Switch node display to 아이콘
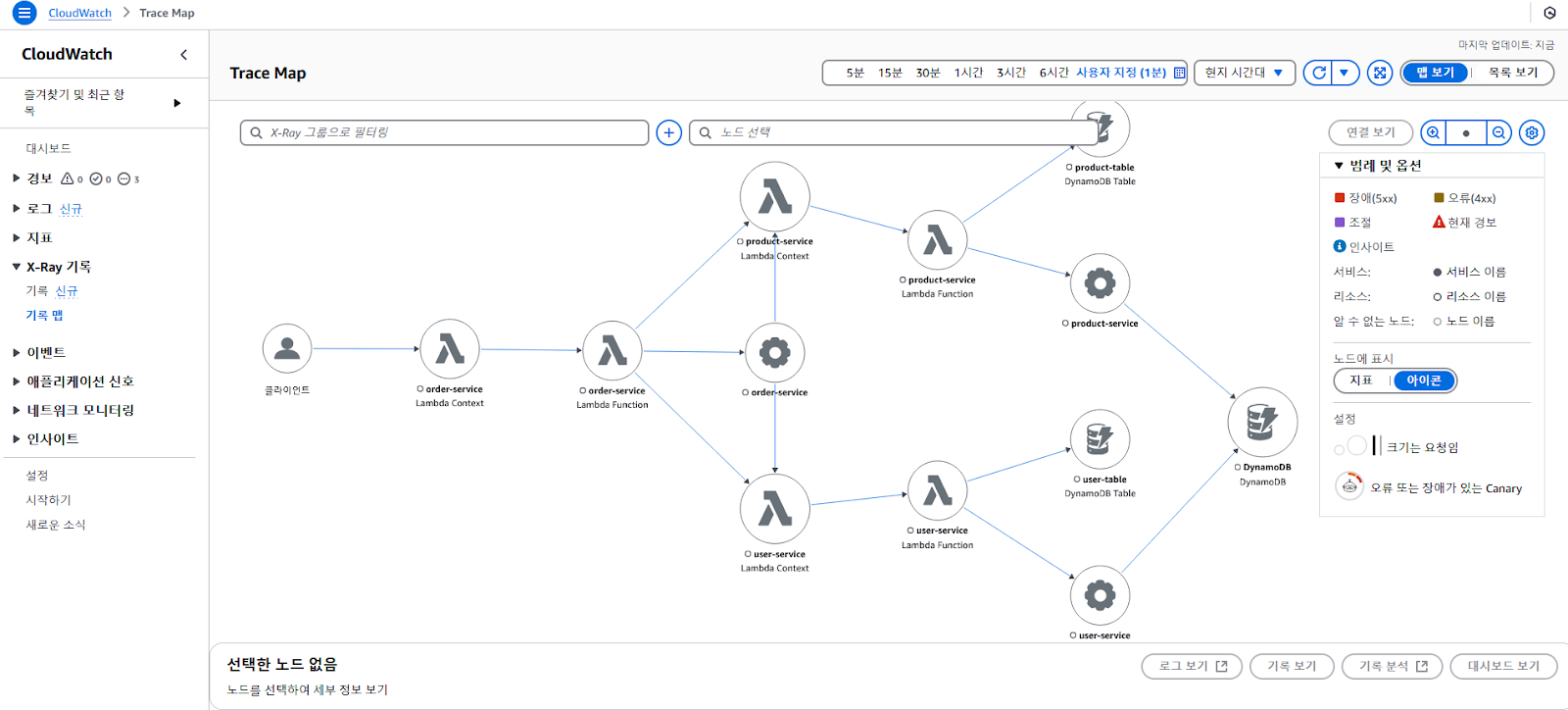 point(1424,380)
